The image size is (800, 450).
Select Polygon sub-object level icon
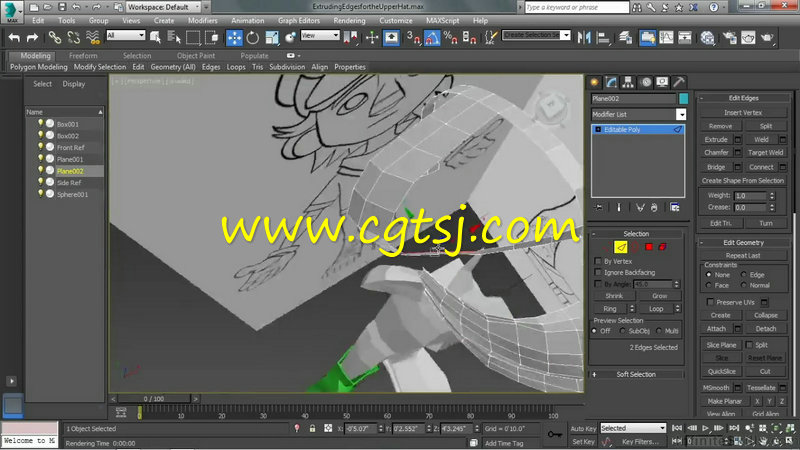pyautogui.click(x=648, y=247)
